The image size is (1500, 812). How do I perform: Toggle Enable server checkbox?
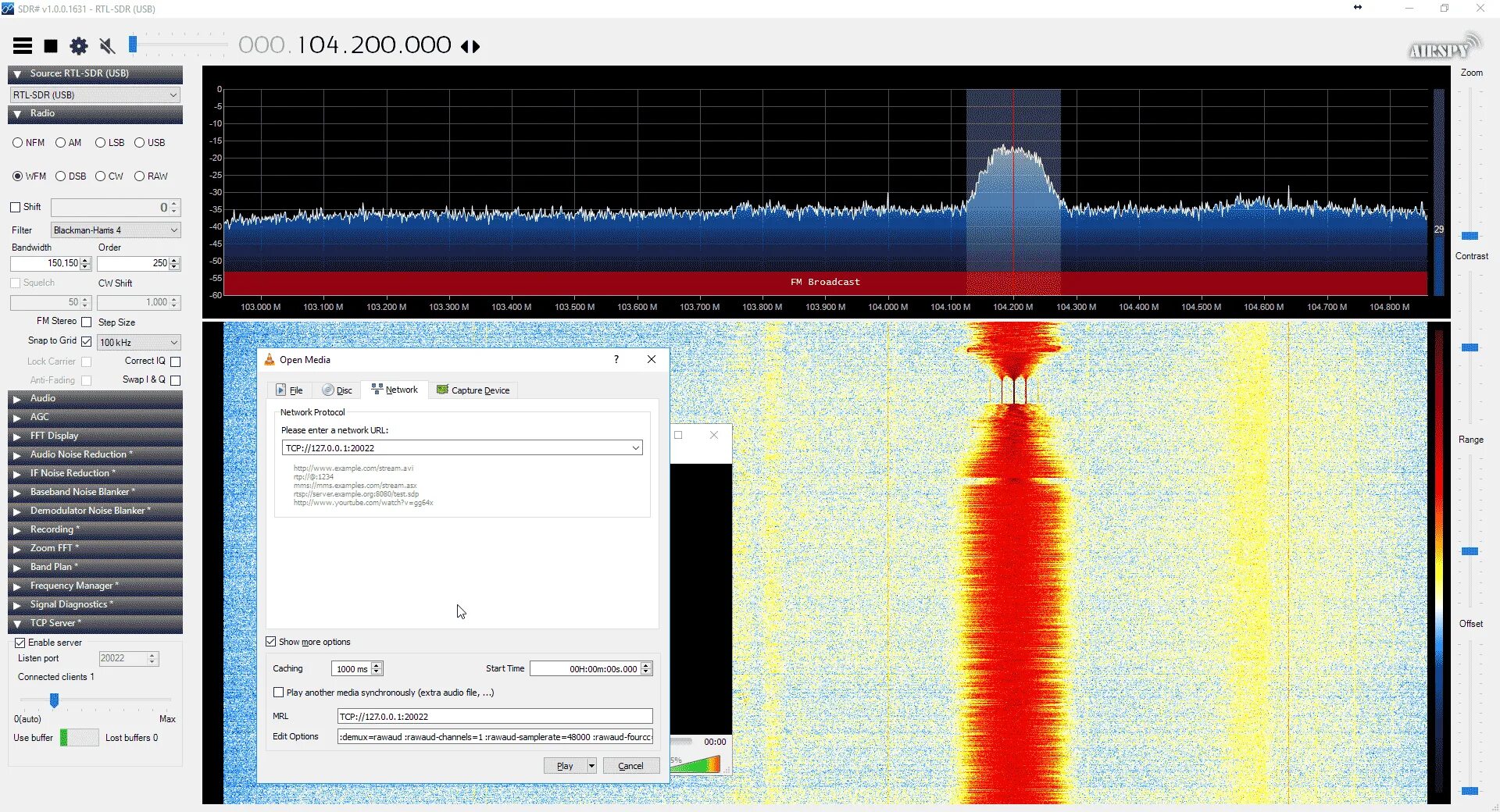coord(20,643)
